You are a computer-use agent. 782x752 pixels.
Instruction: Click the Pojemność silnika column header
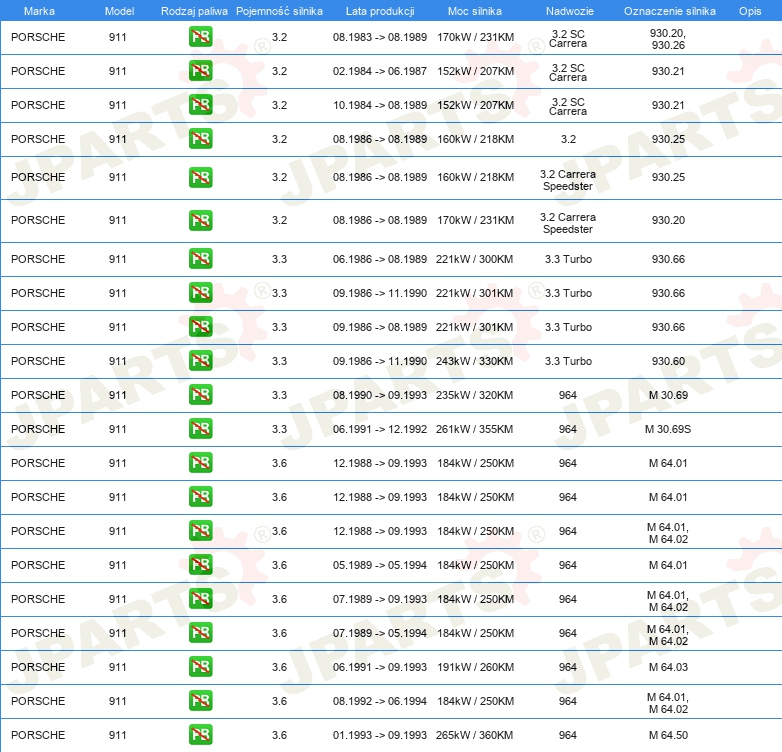pos(279,11)
